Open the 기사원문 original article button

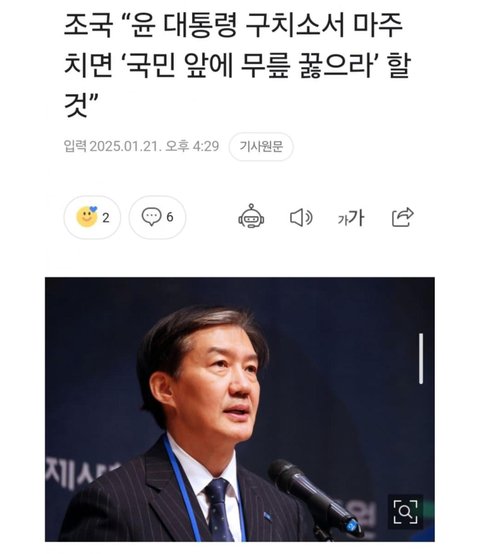click(x=261, y=146)
